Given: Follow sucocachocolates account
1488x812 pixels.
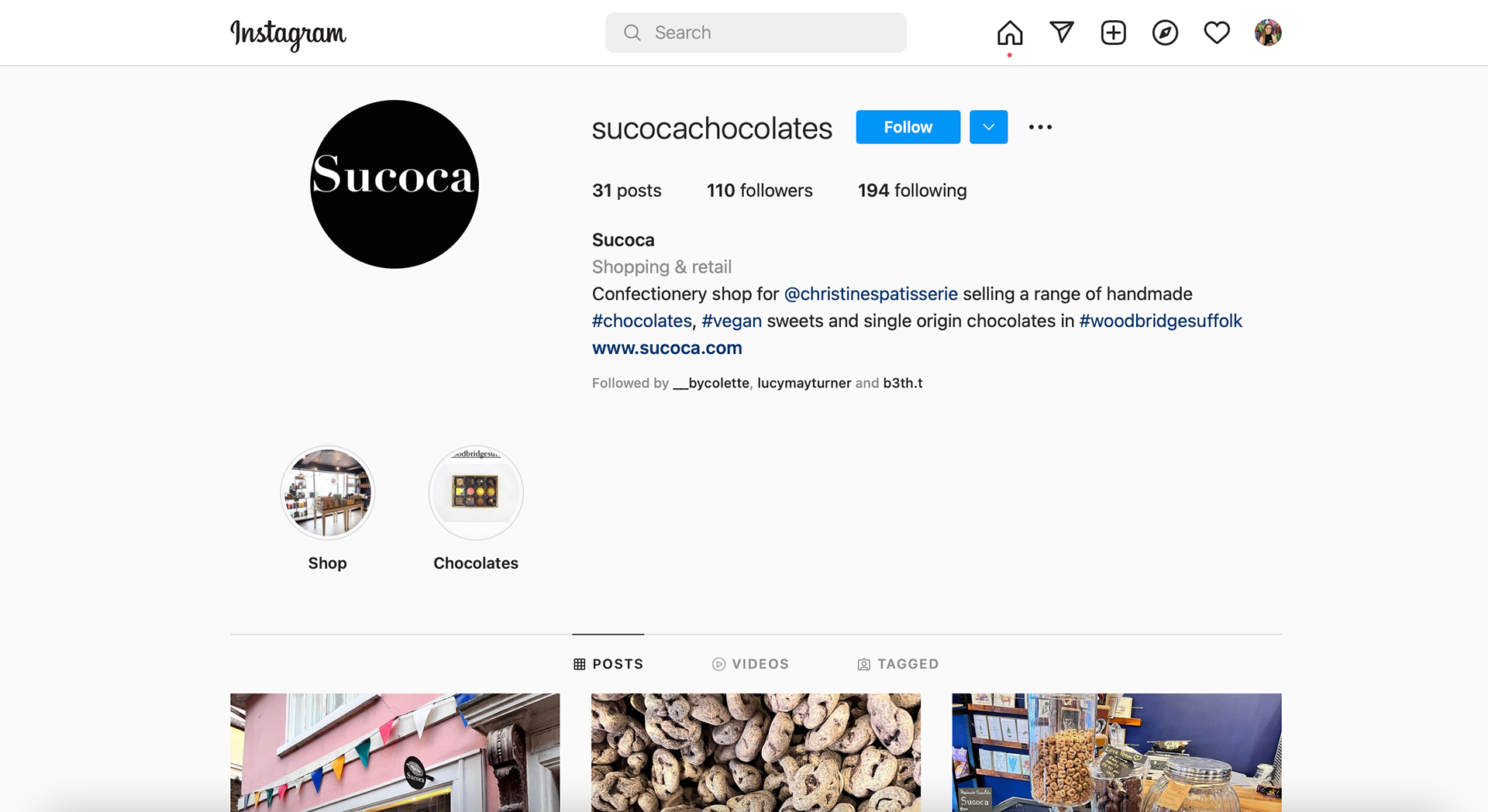Looking at the screenshot, I should pyautogui.click(x=908, y=127).
